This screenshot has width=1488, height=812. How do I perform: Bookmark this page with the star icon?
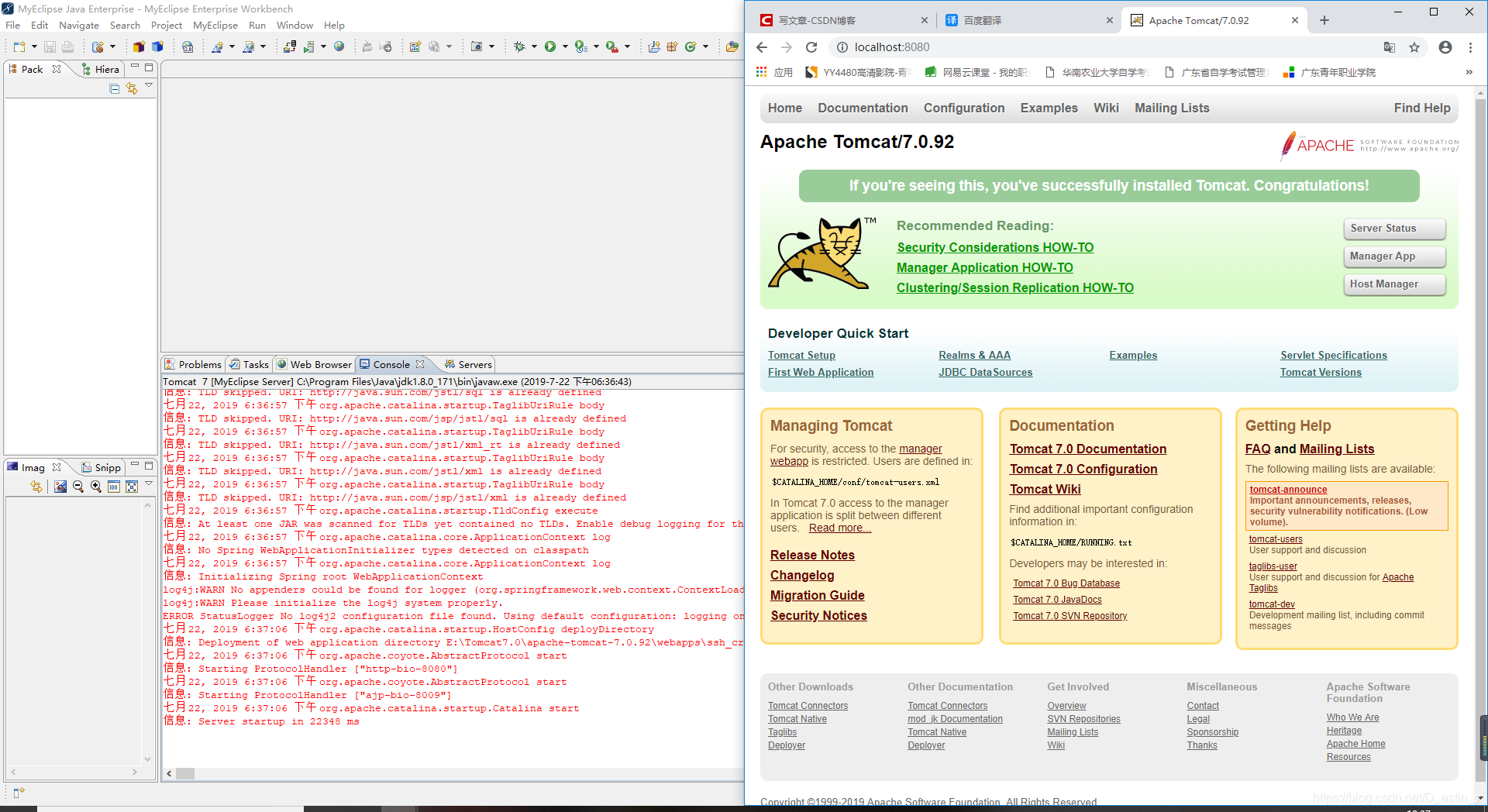coord(1414,47)
